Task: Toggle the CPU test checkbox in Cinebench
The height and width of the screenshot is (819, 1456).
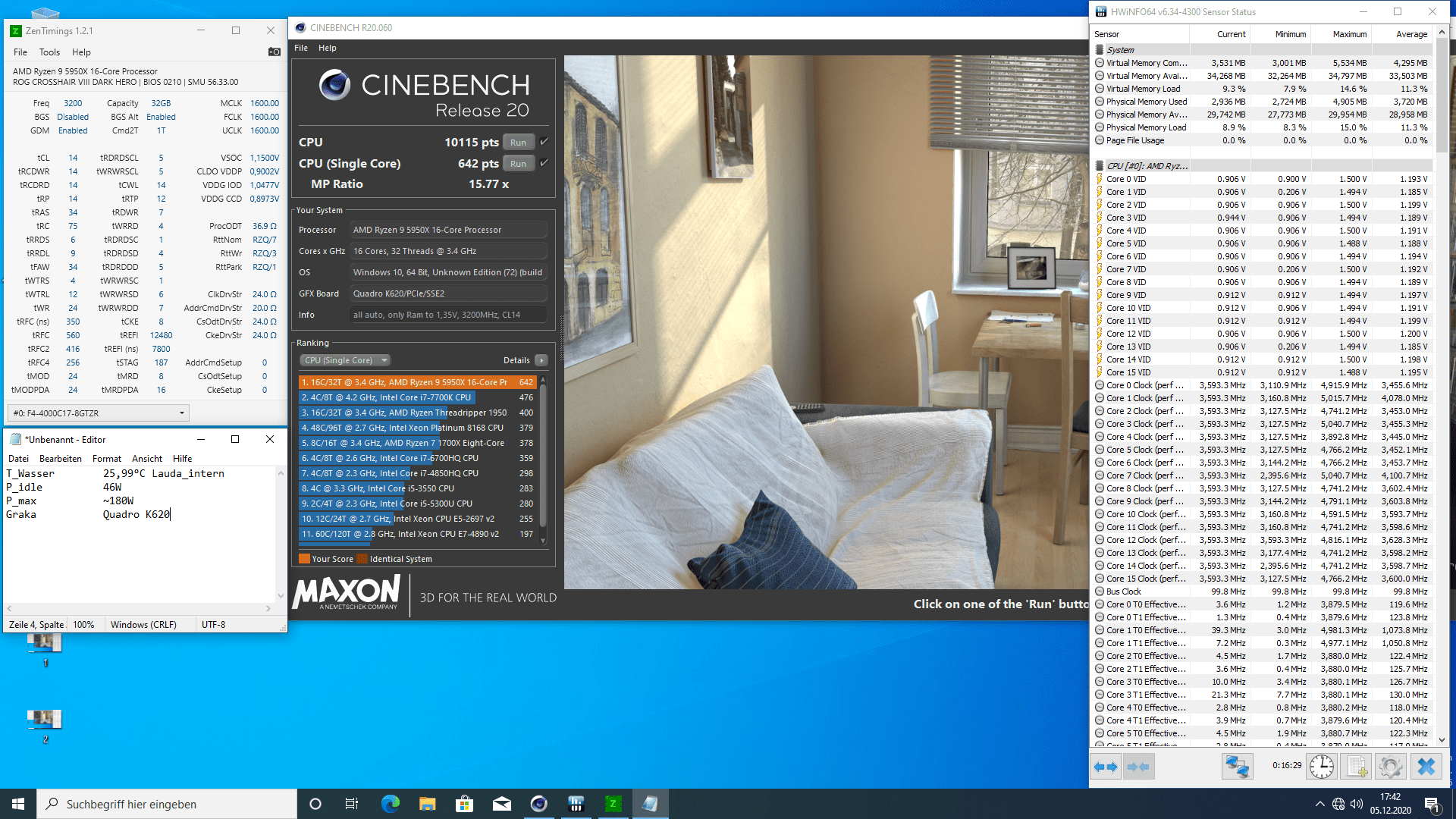Action: click(x=544, y=142)
